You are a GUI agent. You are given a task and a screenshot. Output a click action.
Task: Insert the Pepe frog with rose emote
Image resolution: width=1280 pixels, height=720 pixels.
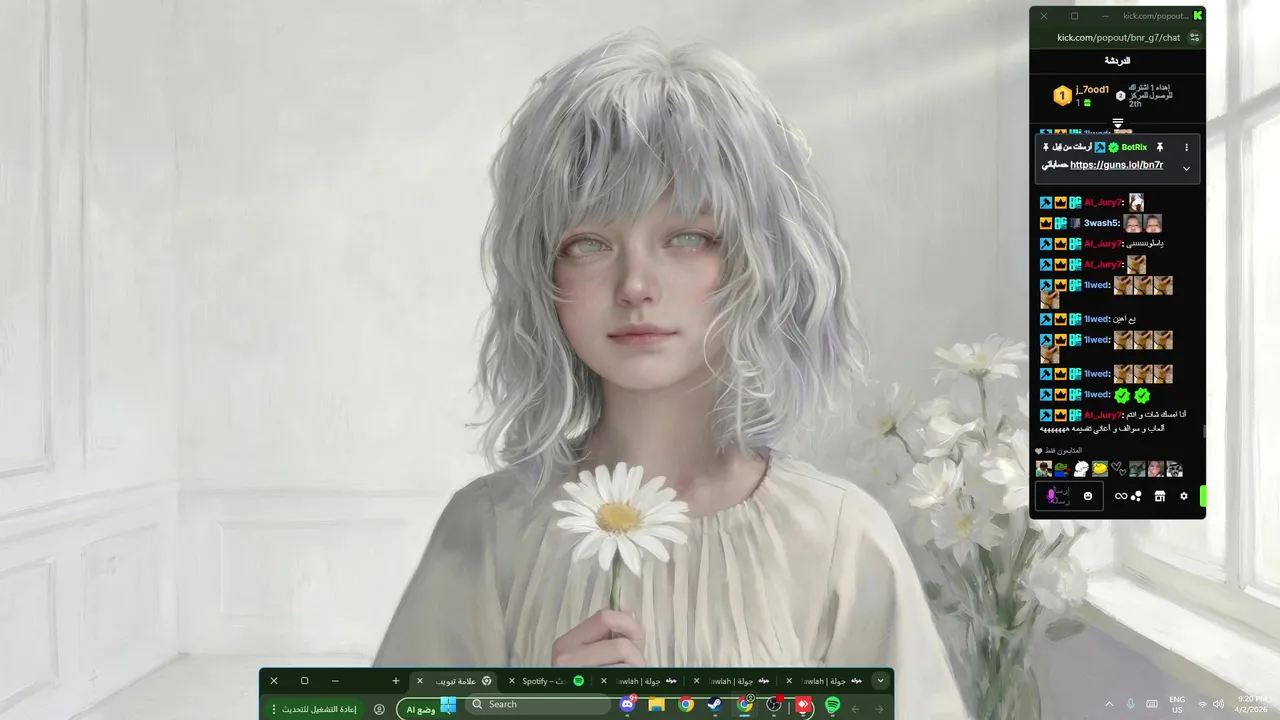click(1062, 469)
